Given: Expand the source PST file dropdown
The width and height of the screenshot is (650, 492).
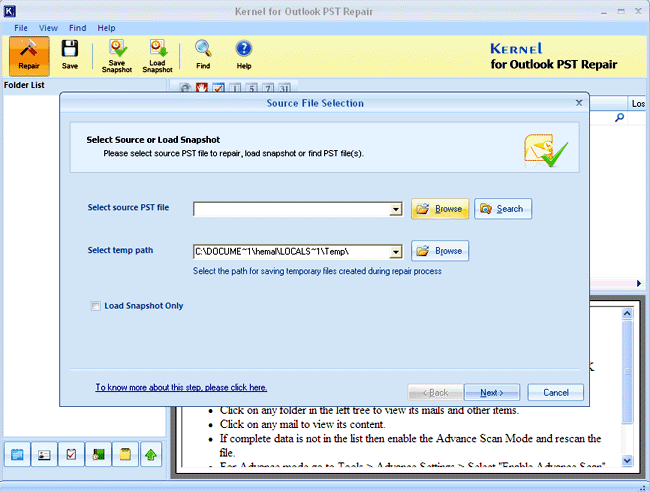Looking at the screenshot, I should click(x=396, y=209).
